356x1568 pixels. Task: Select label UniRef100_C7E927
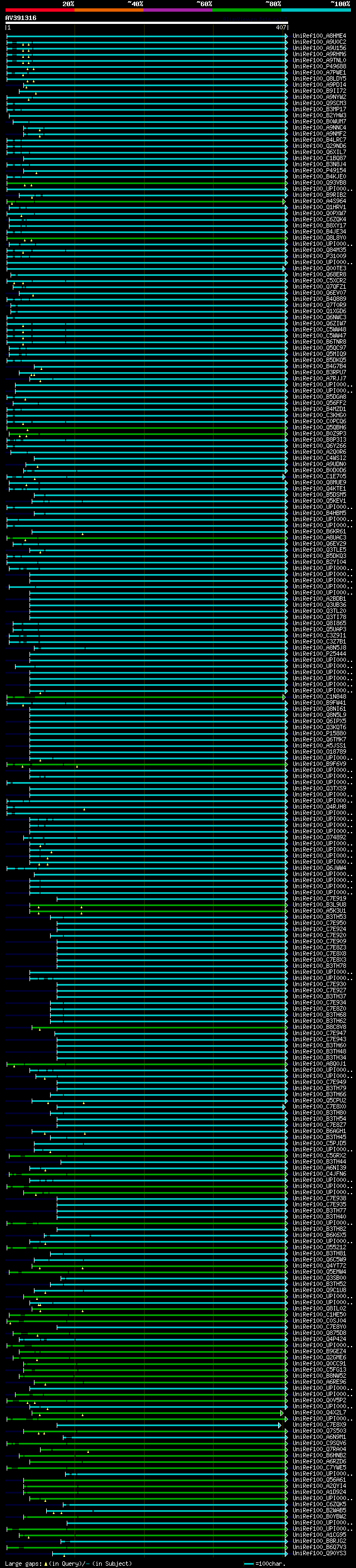coord(319,990)
